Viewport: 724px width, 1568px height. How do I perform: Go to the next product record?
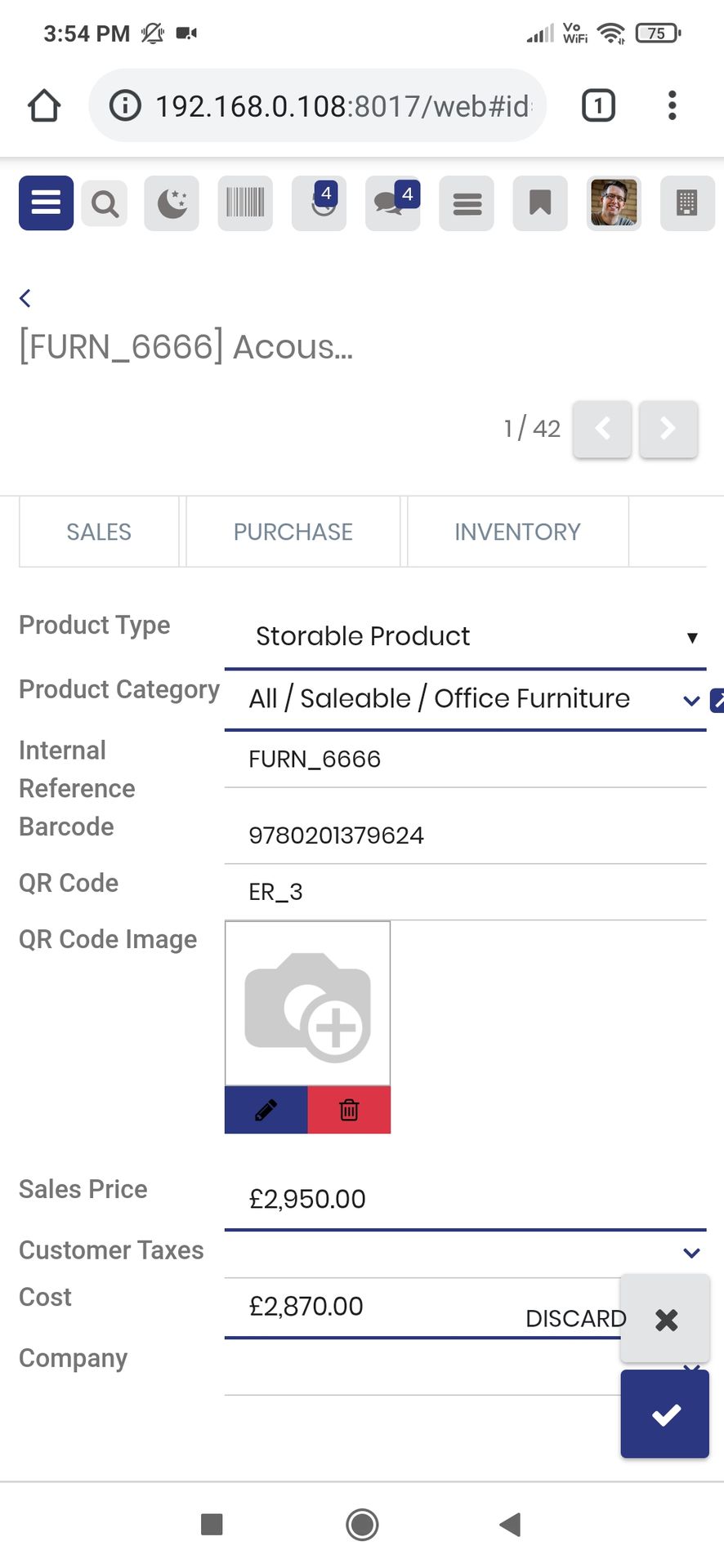(668, 429)
